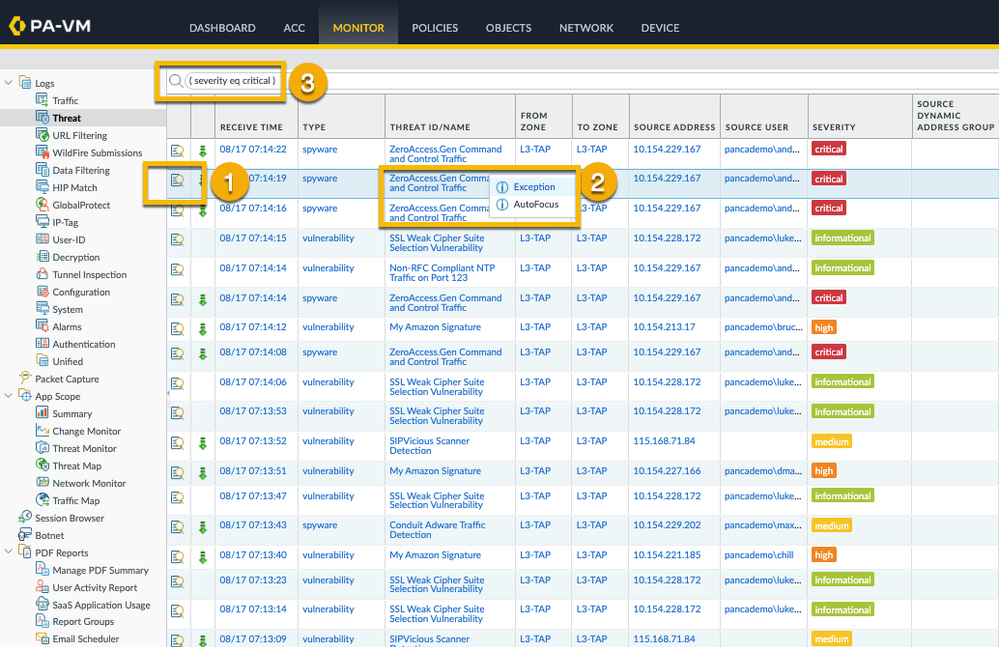Image resolution: width=999 pixels, height=647 pixels.
Task: Open Threat Map under App Scope
Action: pyautogui.click(x=77, y=466)
